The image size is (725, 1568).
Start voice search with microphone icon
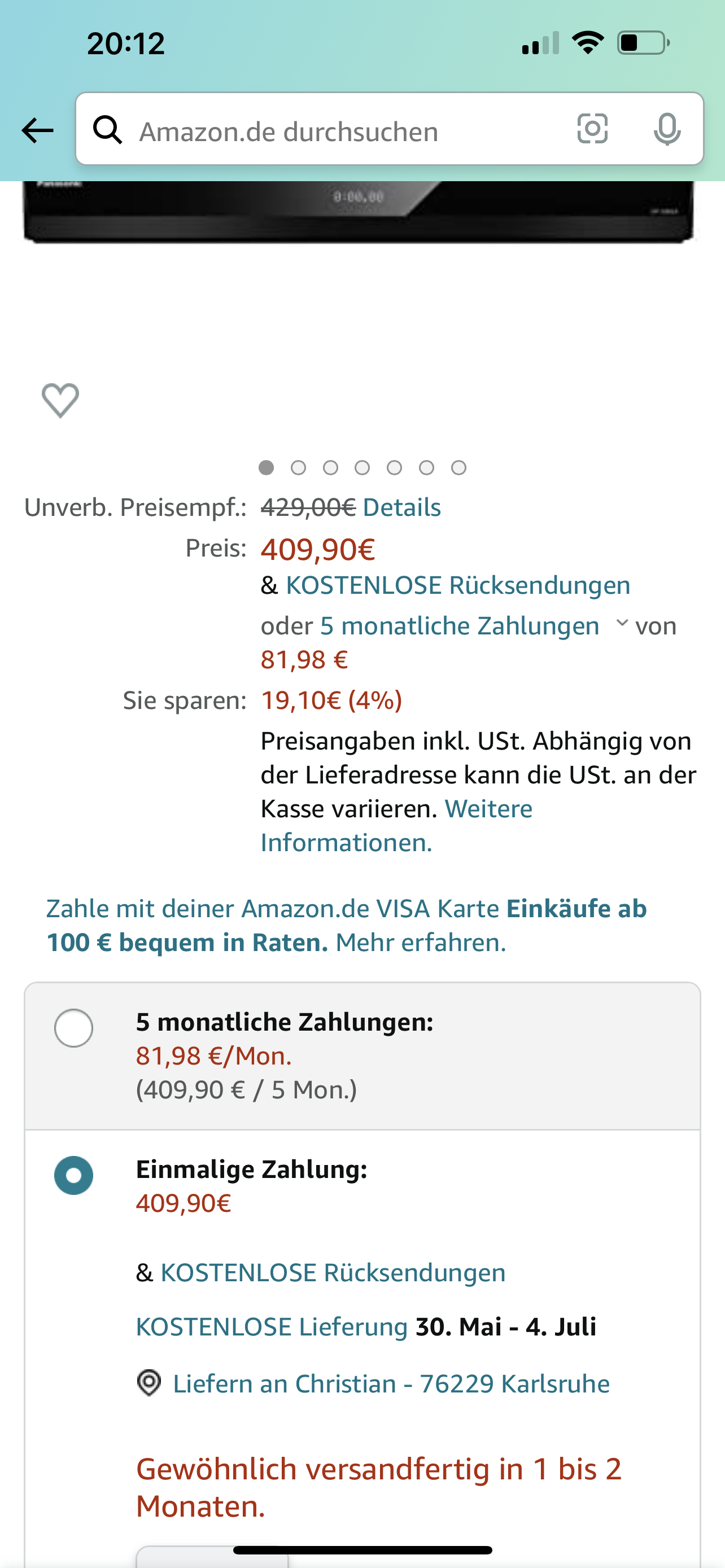pos(667,129)
